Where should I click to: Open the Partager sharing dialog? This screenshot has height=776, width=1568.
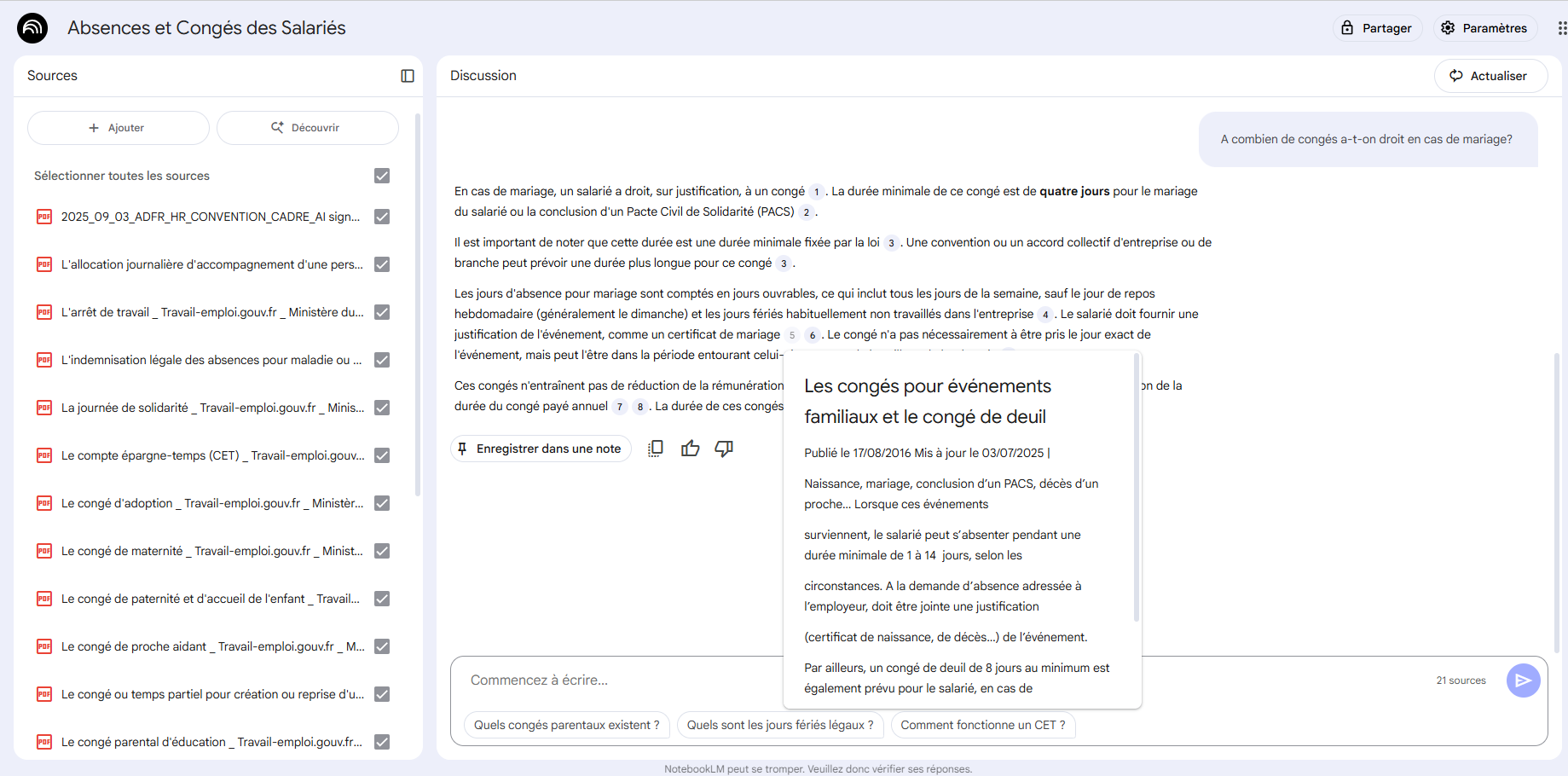point(1377,28)
